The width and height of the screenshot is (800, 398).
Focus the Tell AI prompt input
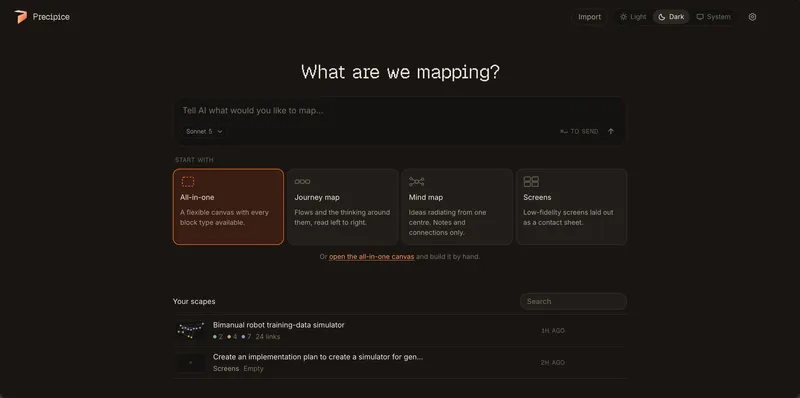pyautogui.click(x=399, y=110)
